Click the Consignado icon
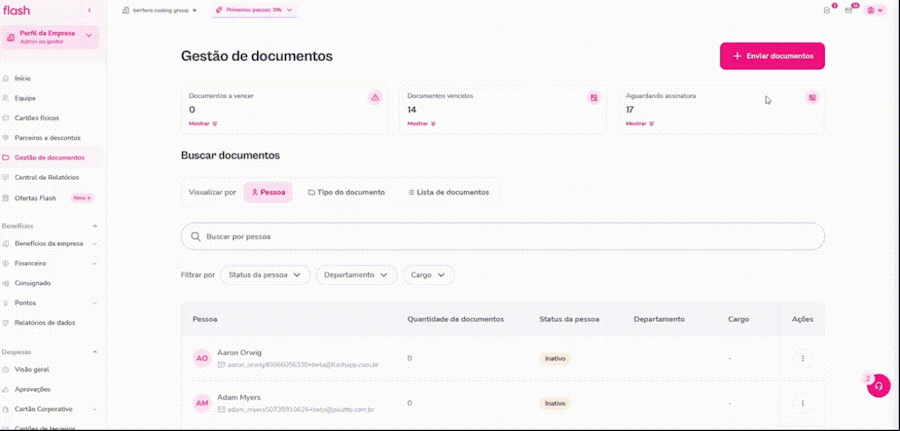Viewport: 900px width, 431px height. click(x=6, y=283)
